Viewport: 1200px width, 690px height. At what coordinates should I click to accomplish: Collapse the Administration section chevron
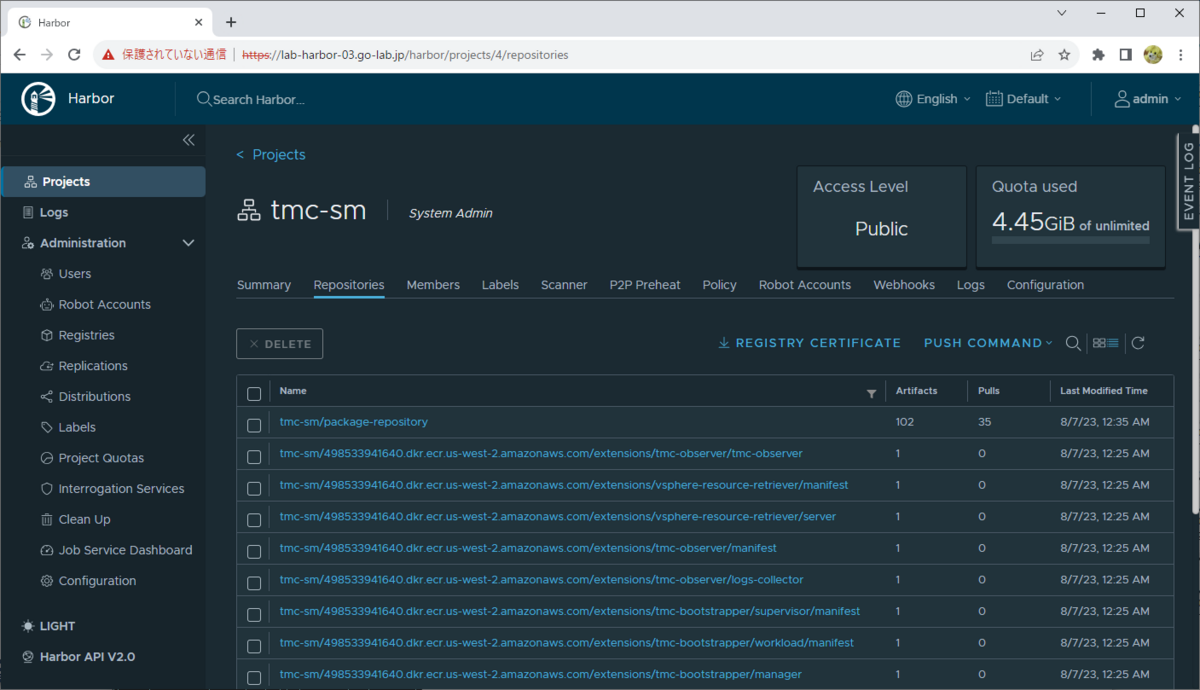click(x=188, y=243)
